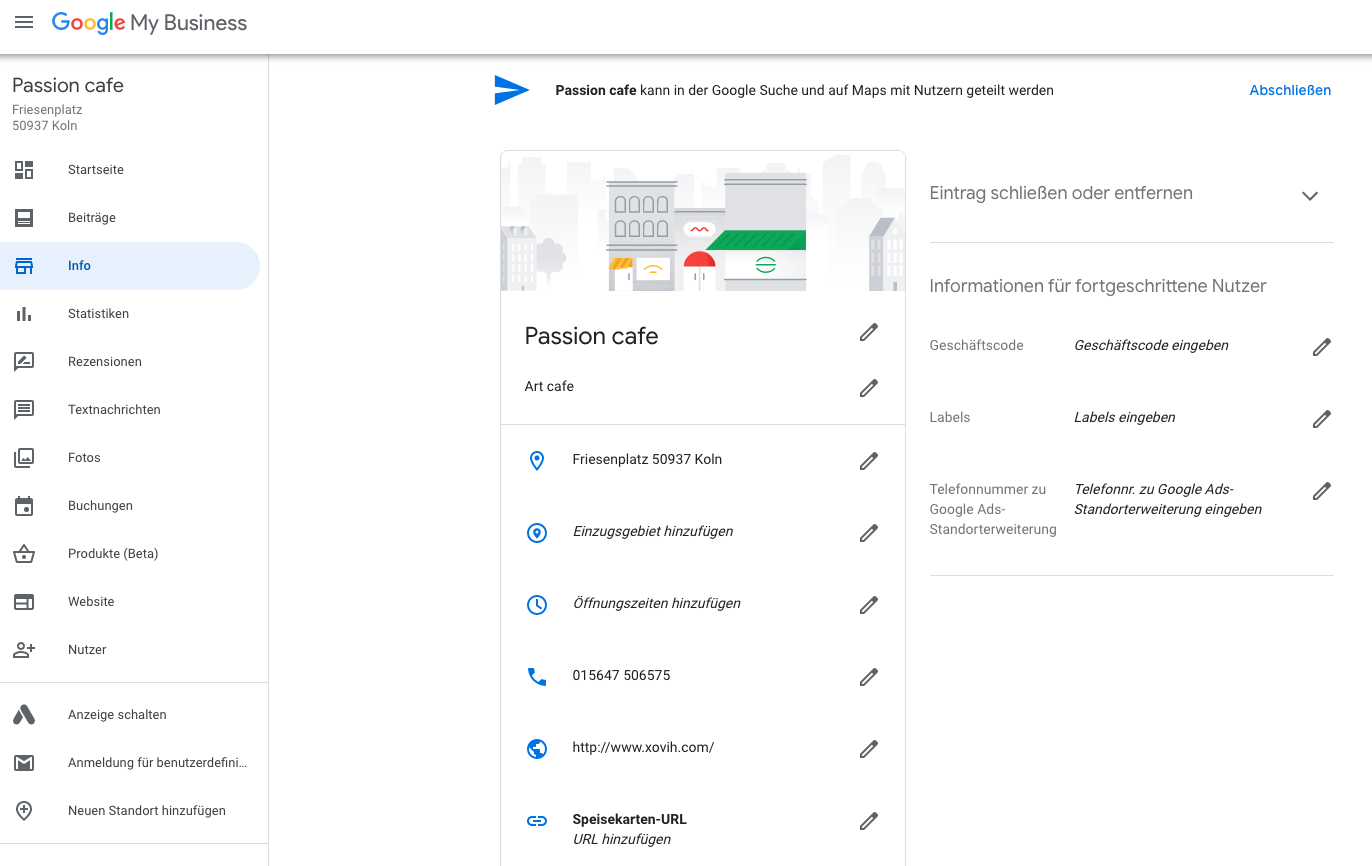
Task: Click the Statistiken bar chart icon
Action: [x=24, y=314]
